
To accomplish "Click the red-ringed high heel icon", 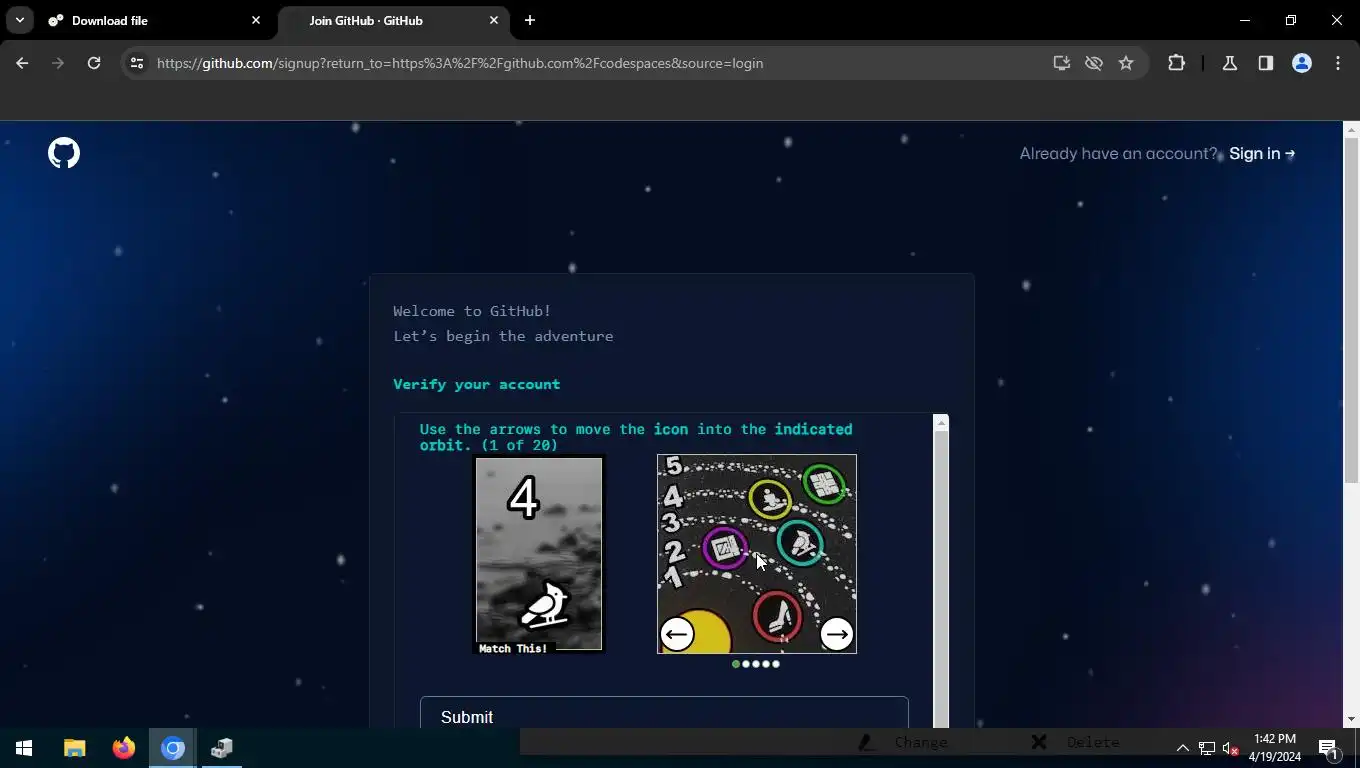I will [x=778, y=615].
